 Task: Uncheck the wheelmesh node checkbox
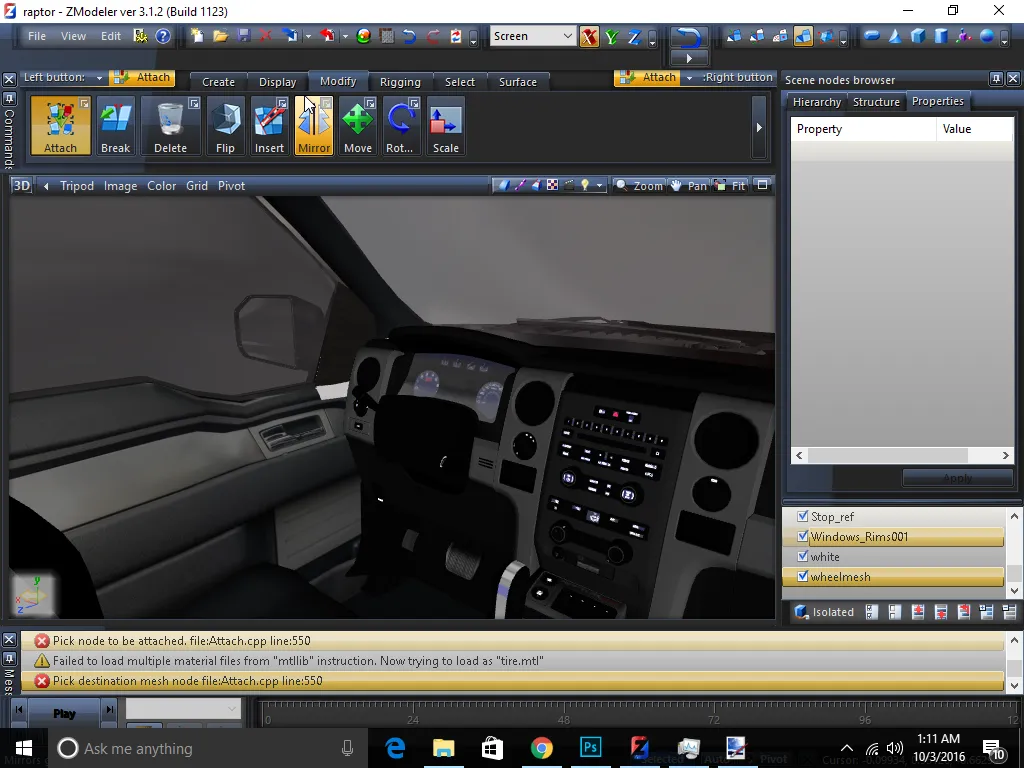tap(802, 577)
